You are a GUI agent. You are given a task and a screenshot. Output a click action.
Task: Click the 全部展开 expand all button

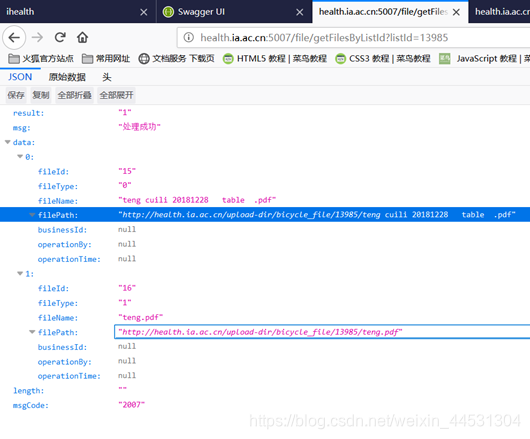coord(116,95)
